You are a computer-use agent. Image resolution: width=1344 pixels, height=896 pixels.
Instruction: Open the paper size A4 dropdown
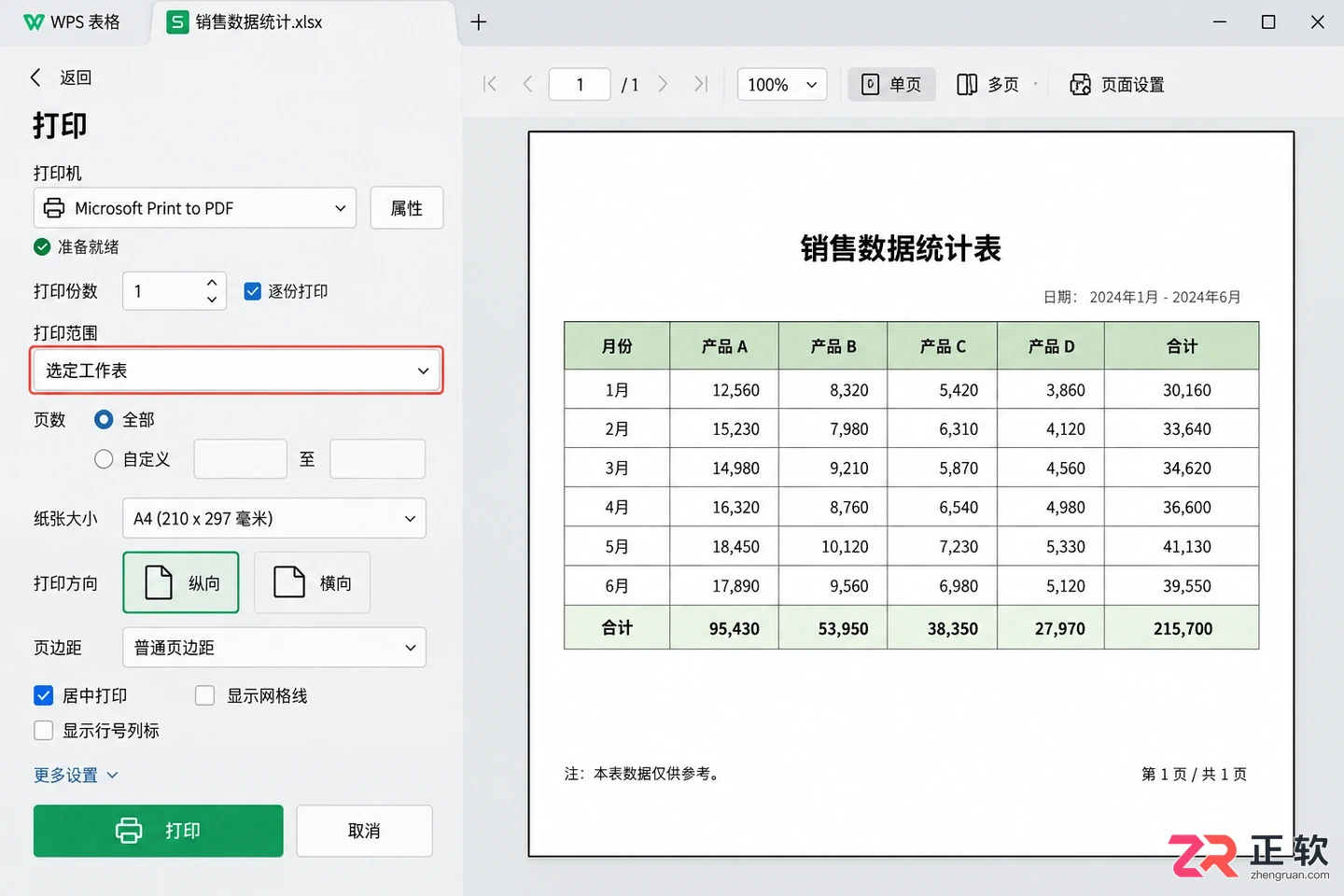point(274,518)
